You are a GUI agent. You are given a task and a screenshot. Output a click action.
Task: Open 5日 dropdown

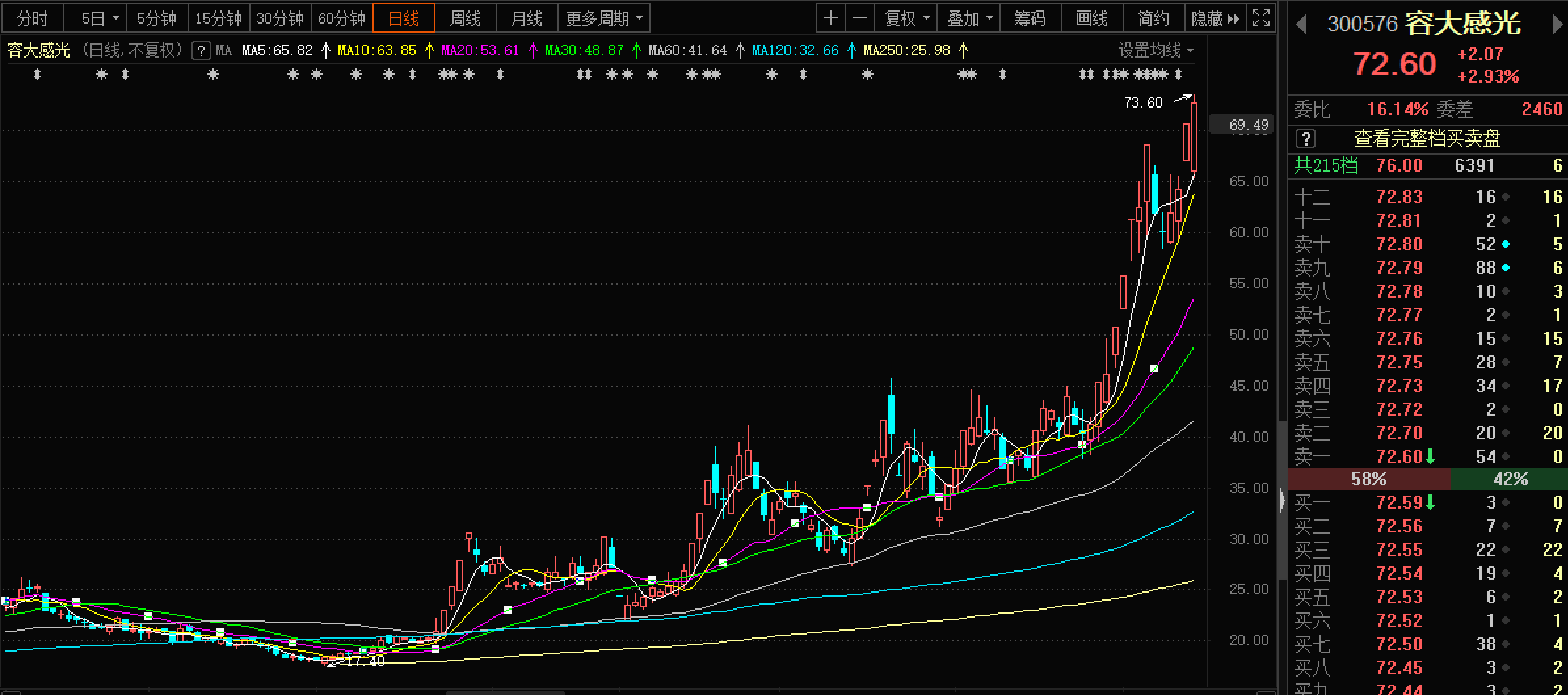point(96,18)
